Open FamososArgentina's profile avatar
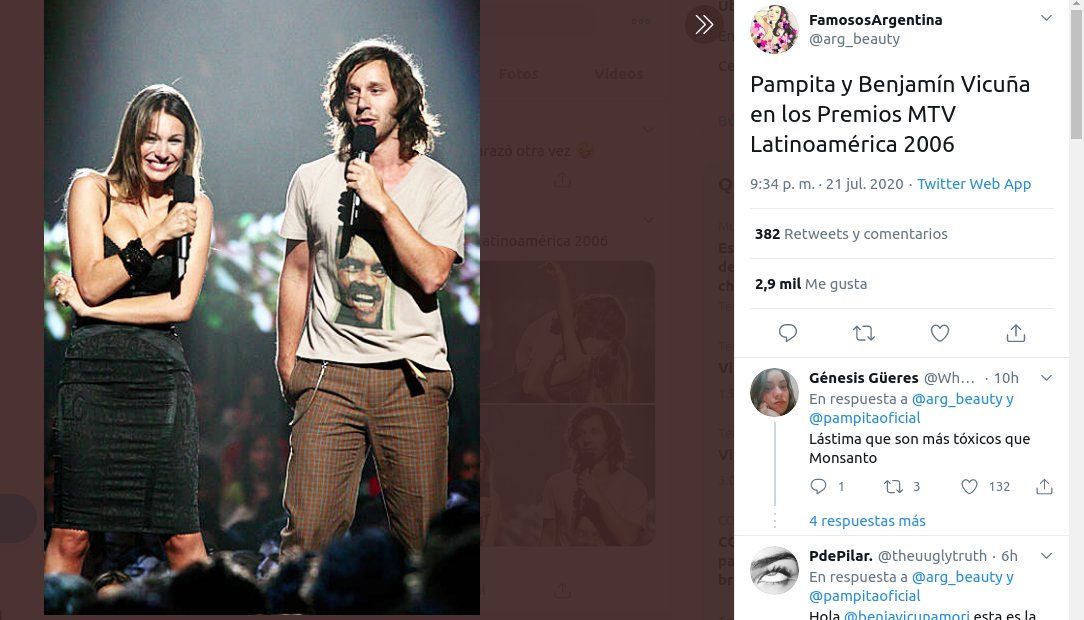Viewport: 1084px width, 620px height. [775, 31]
